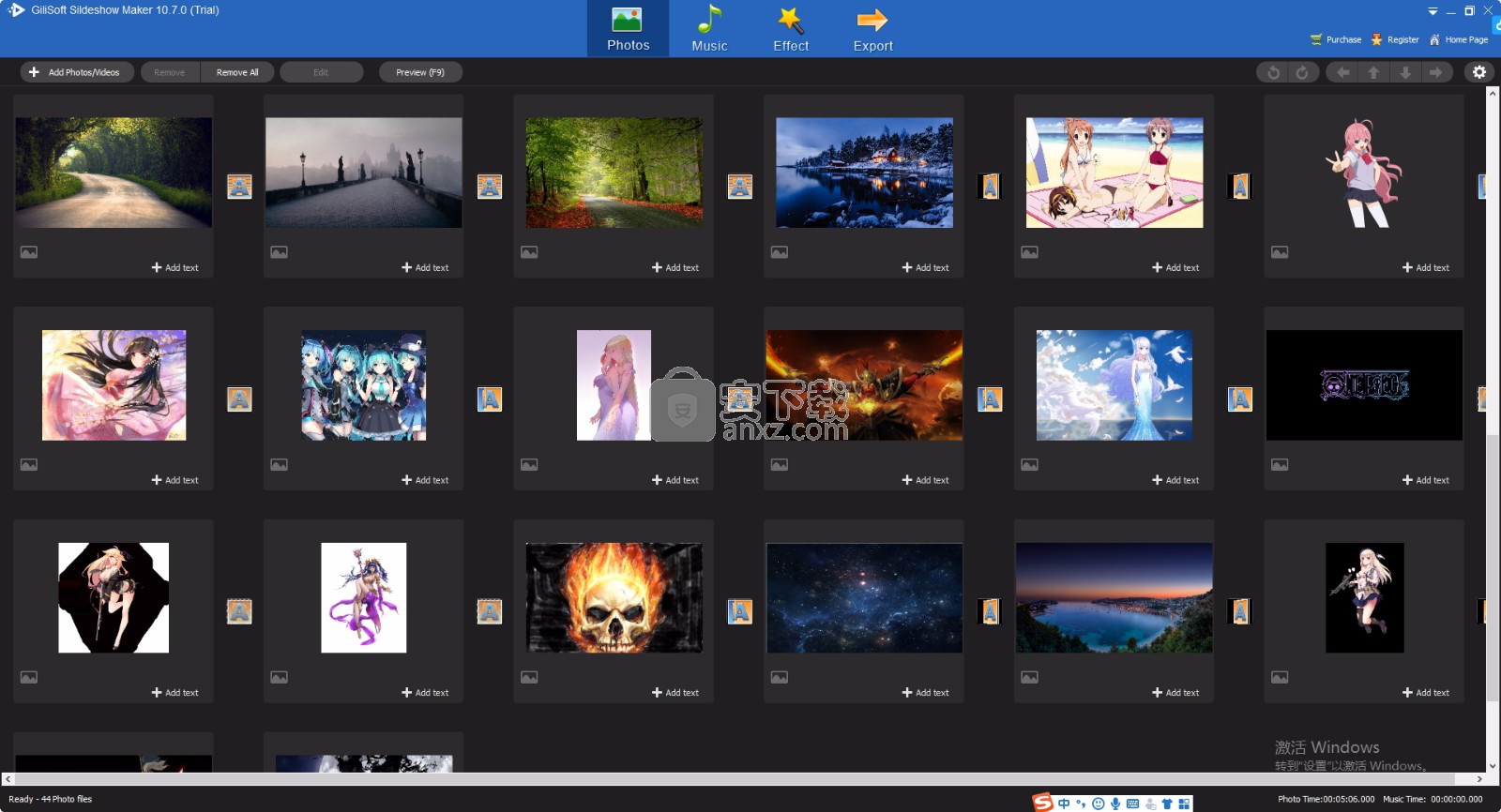The width and height of the screenshot is (1501, 812).
Task: Click transition icon after fiery warrior photo
Action: [x=990, y=399]
